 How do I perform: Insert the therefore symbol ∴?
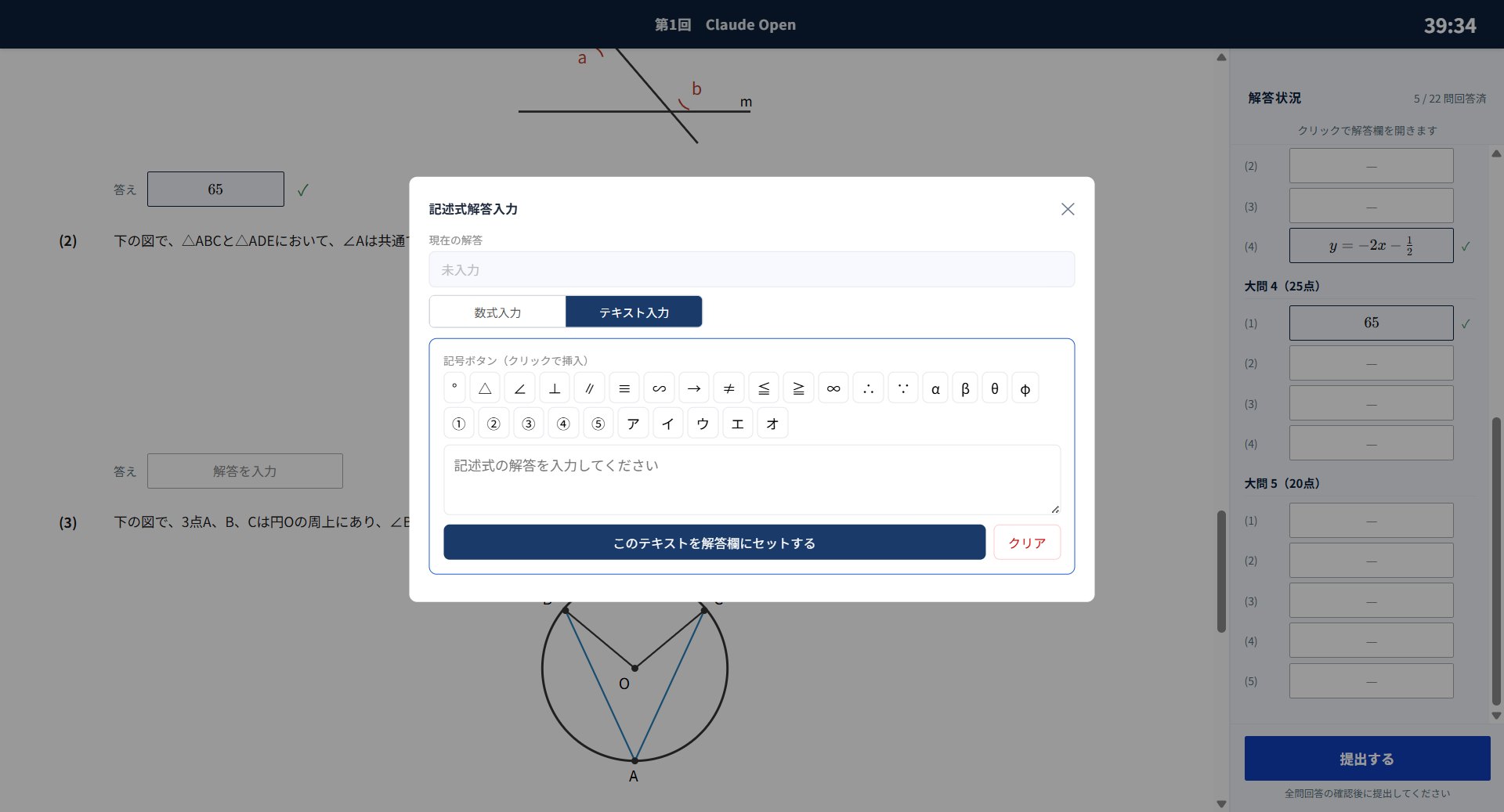[868, 388]
